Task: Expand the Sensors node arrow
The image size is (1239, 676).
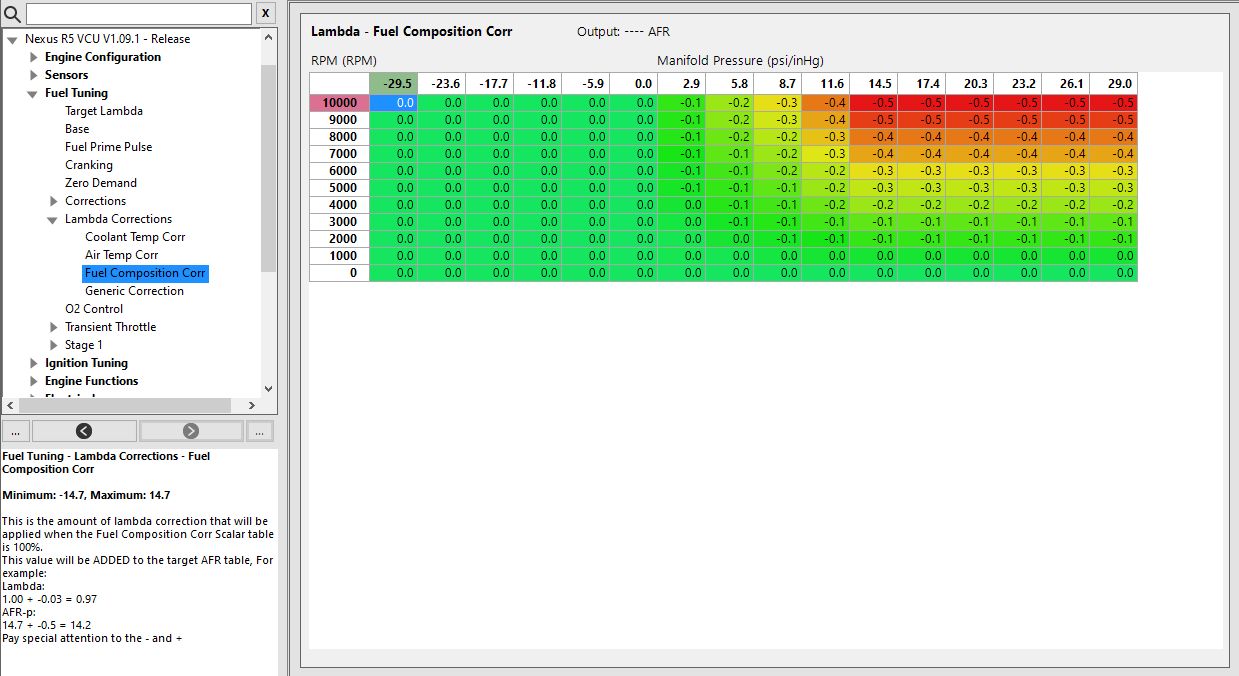Action: coord(33,76)
